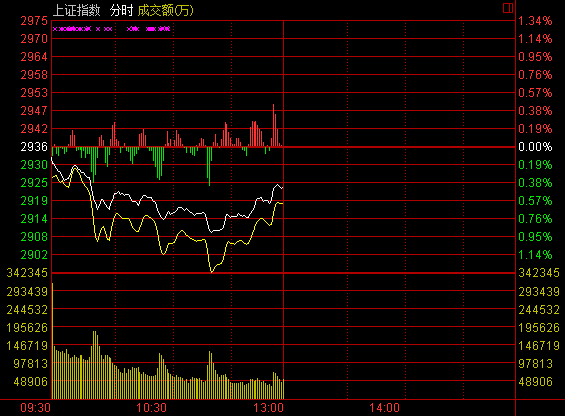Click the white index line's latest endpoint
Image resolution: width=565 pixels, height=416 pixels.
click(x=282, y=188)
